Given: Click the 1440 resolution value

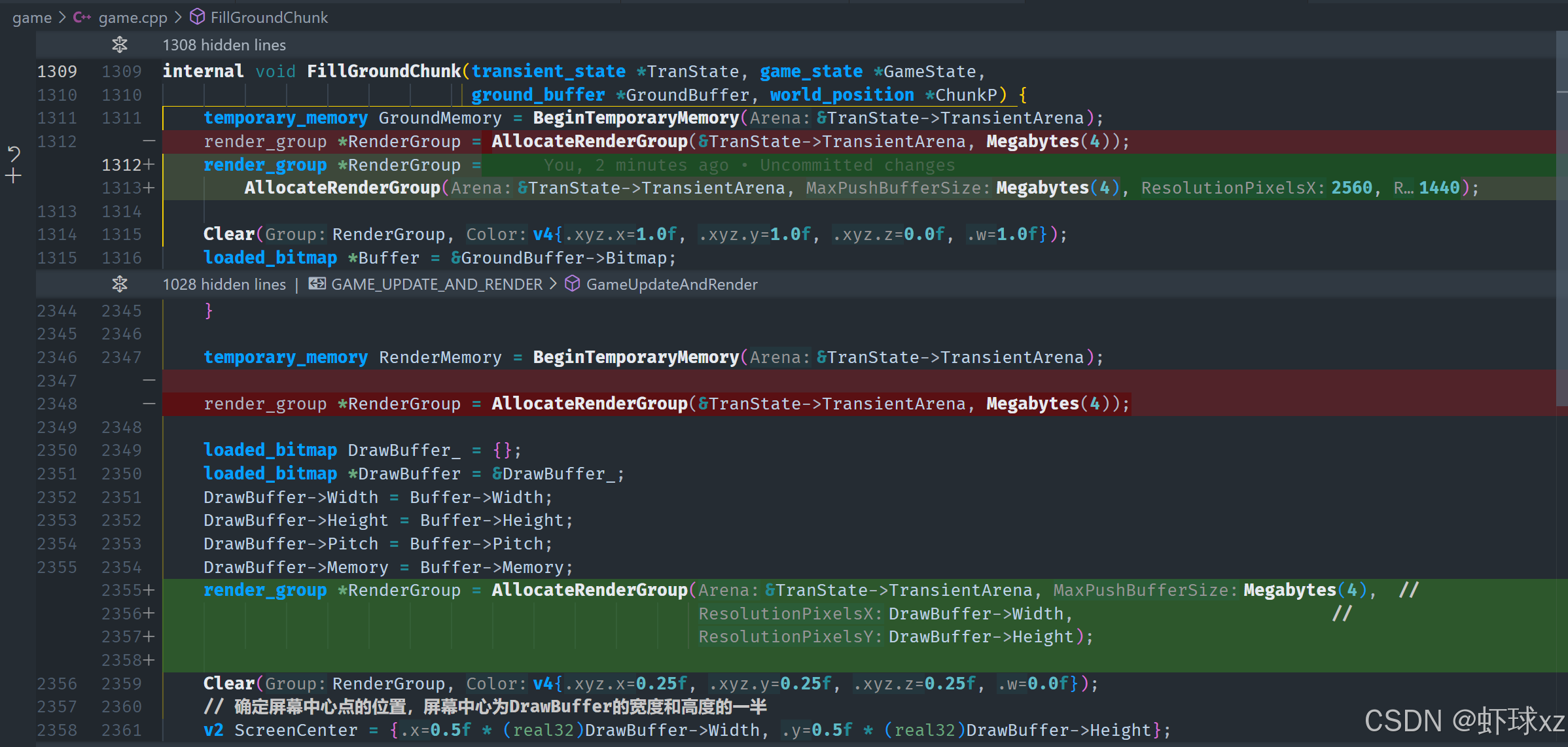Looking at the screenshot, I should 1439,188.
